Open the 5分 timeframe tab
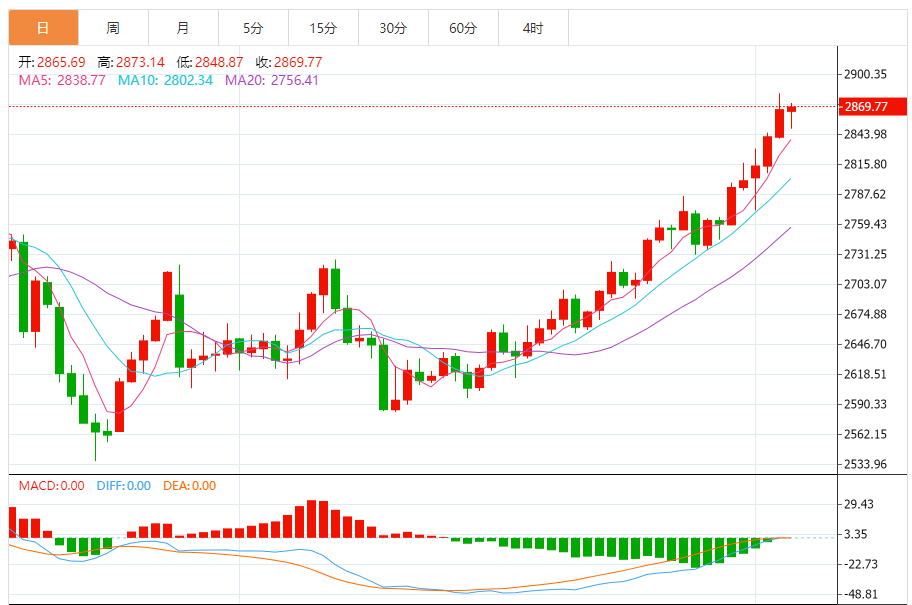Image resolution: width=912 pixels, height=605 pixels. (253, 27)
